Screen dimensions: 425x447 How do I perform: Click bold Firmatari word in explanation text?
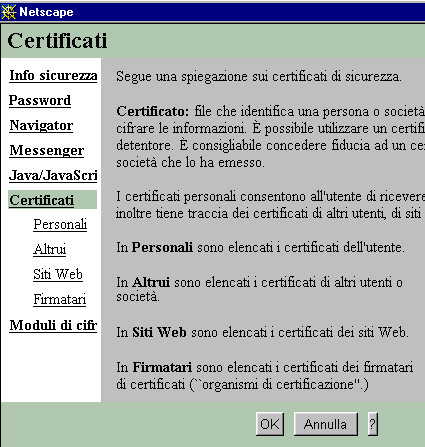(x=162, y=367)
